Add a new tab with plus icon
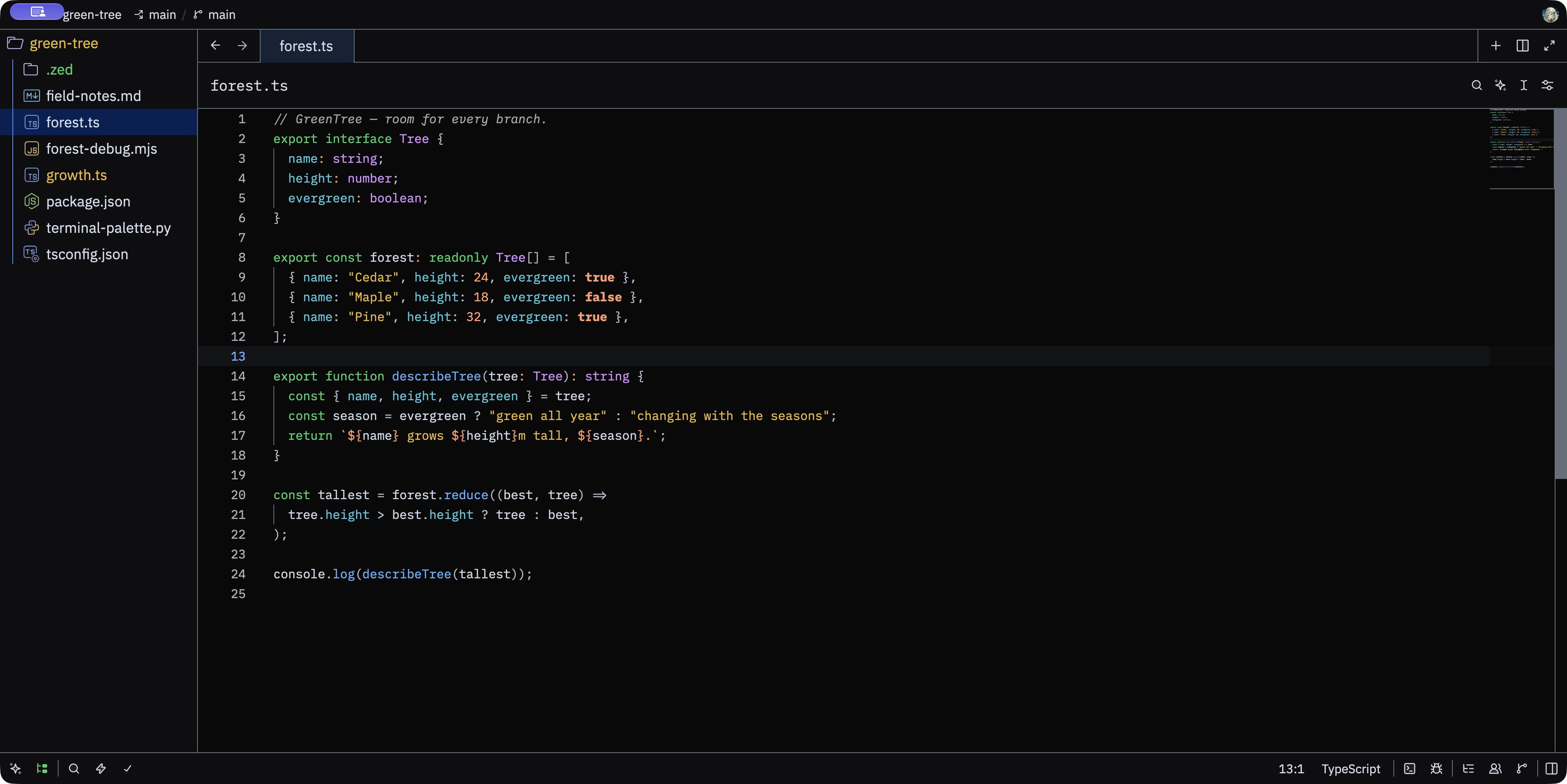 (1496, 46)
